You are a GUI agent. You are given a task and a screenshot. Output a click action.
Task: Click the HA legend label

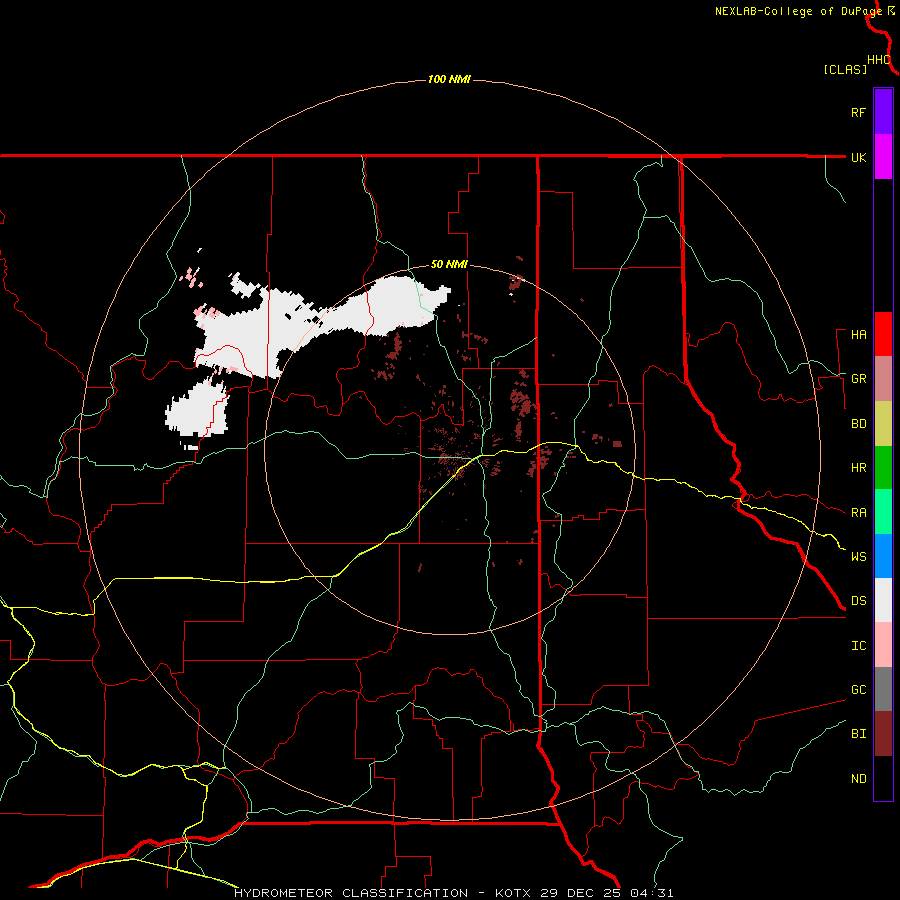858,335
